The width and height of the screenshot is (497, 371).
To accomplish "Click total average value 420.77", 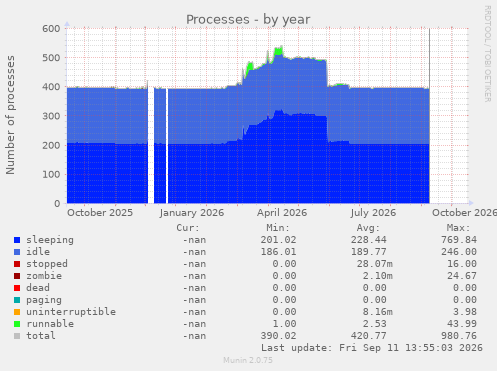I will coord(369,336).
